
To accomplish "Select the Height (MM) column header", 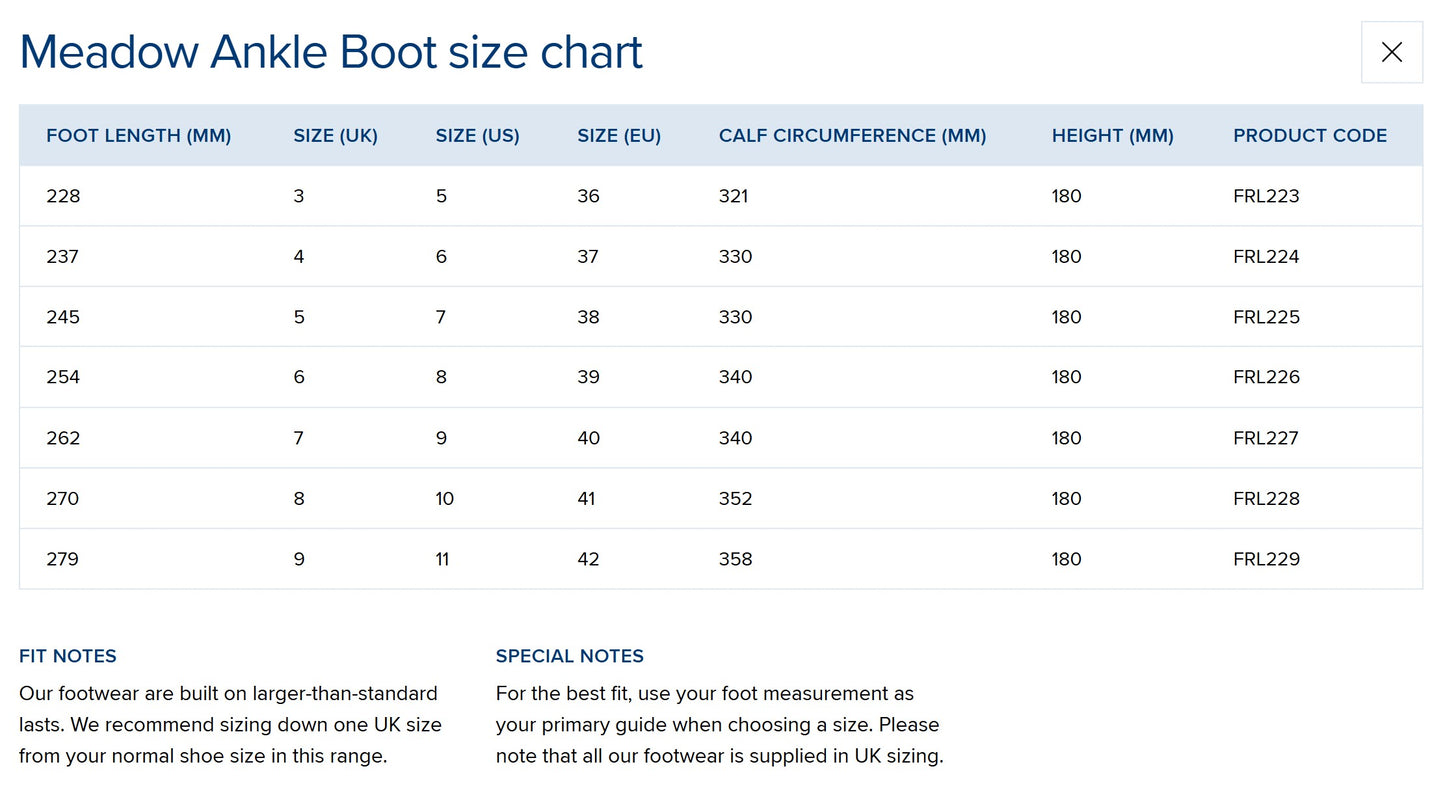I will [x=1112, y=136].
